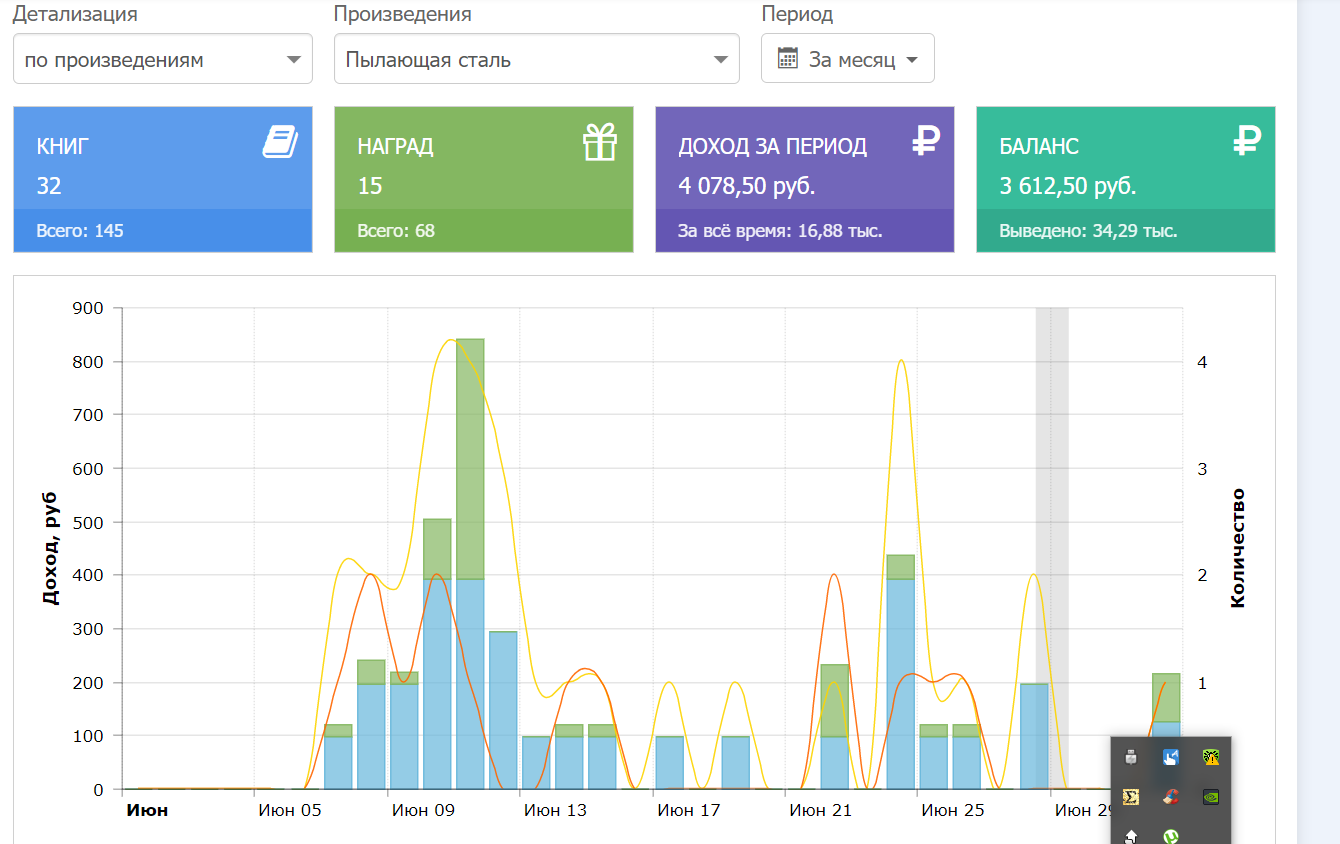Click the USB safely remove hardware icon
1340x844 pixels.
1131,758
